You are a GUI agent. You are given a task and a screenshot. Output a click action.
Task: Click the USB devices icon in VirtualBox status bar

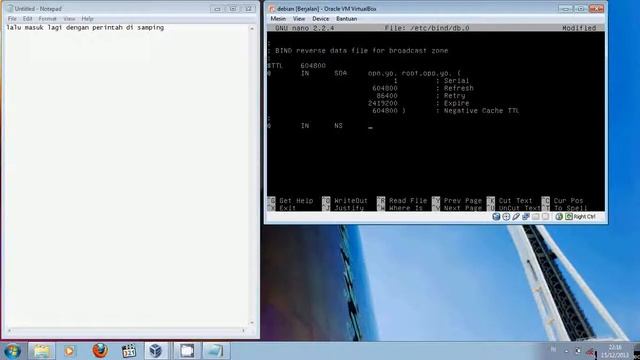(x=516, y=217)
